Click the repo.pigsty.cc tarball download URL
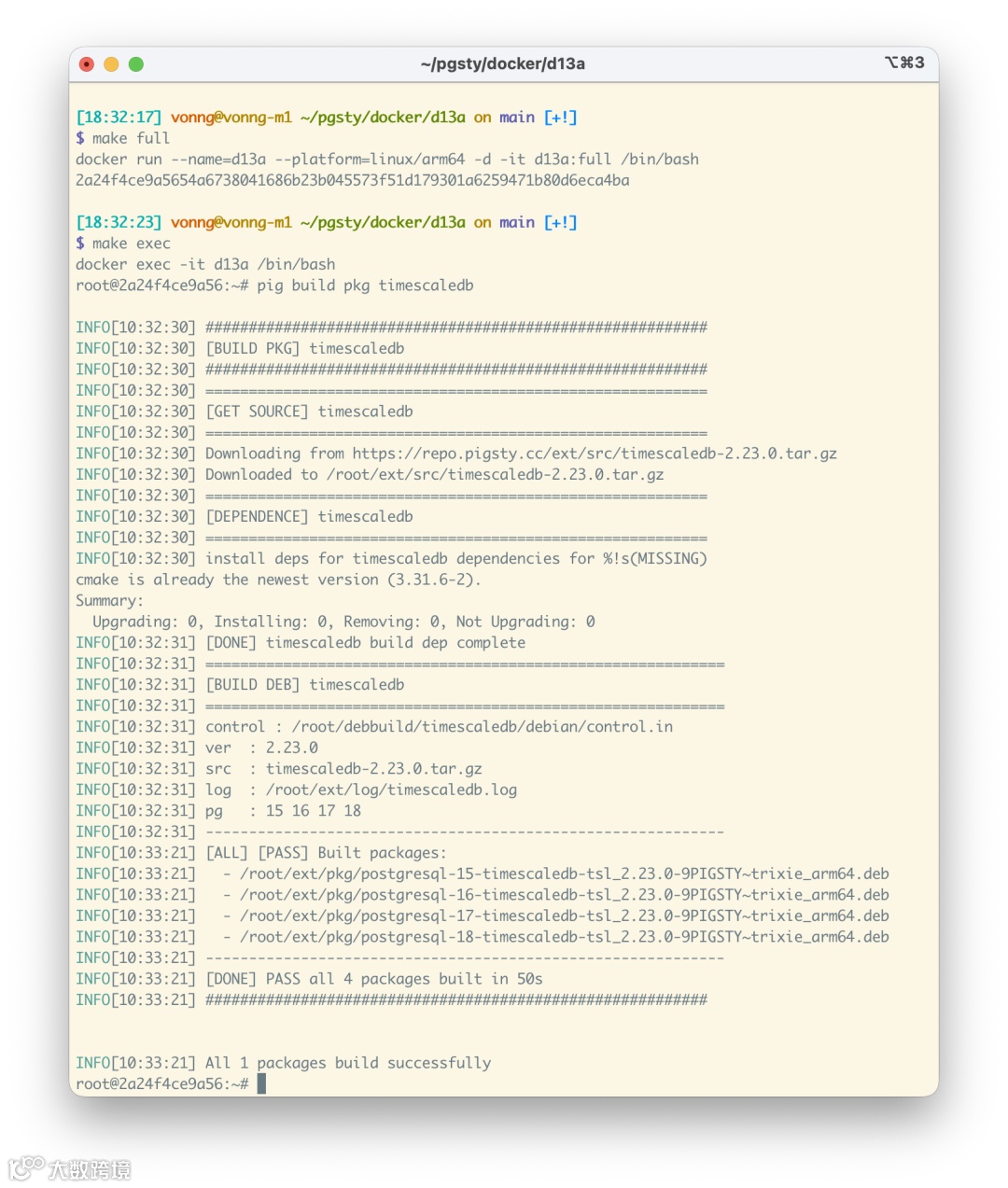The height and width of the screenshot is (1188, 1008). pos(595,454)
